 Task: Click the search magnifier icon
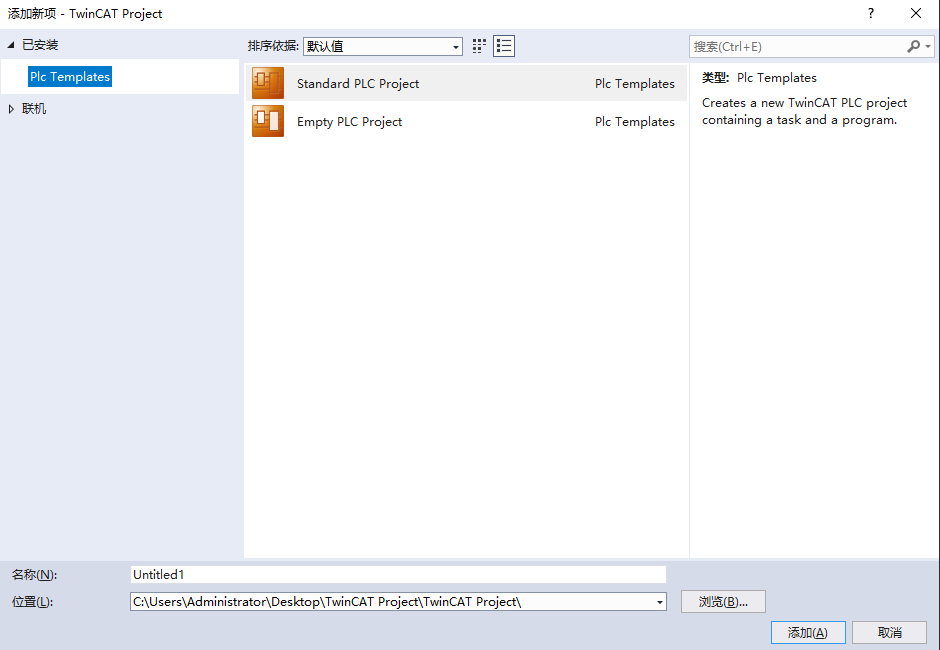pyautogui.click(x=914, y=46)
